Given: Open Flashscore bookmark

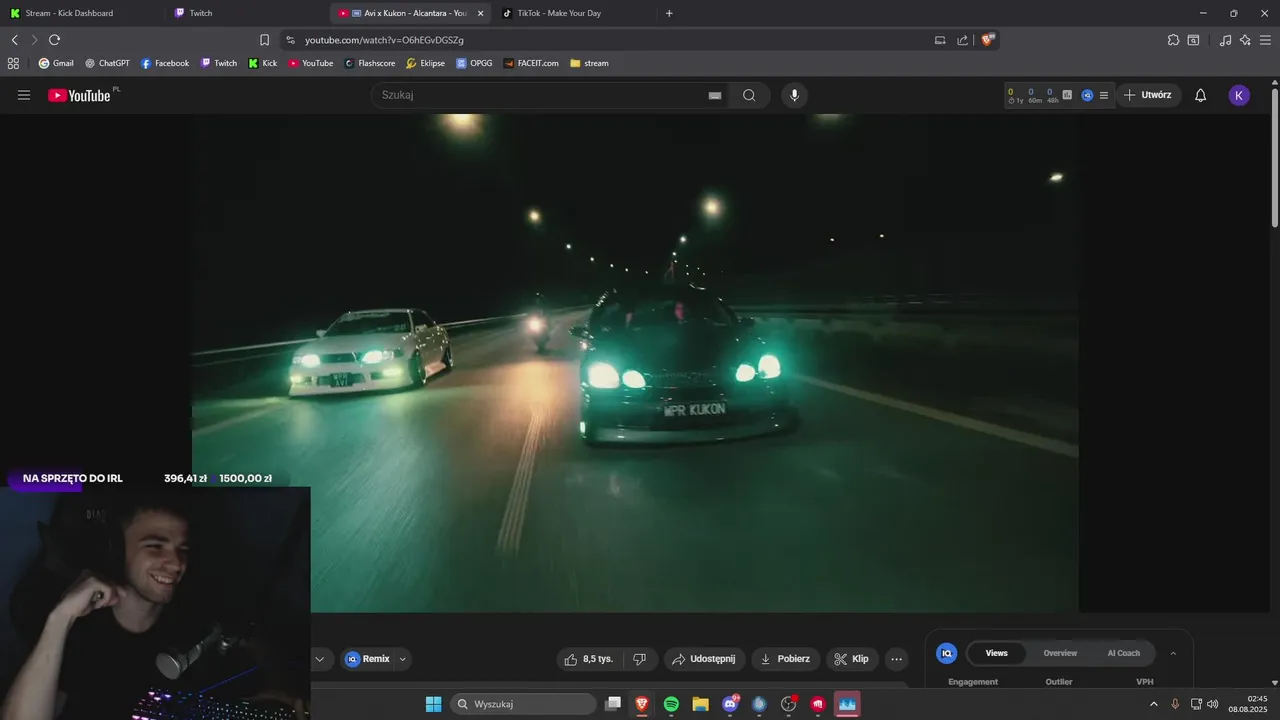Looking at the screenshot, I should pos(369,63).
